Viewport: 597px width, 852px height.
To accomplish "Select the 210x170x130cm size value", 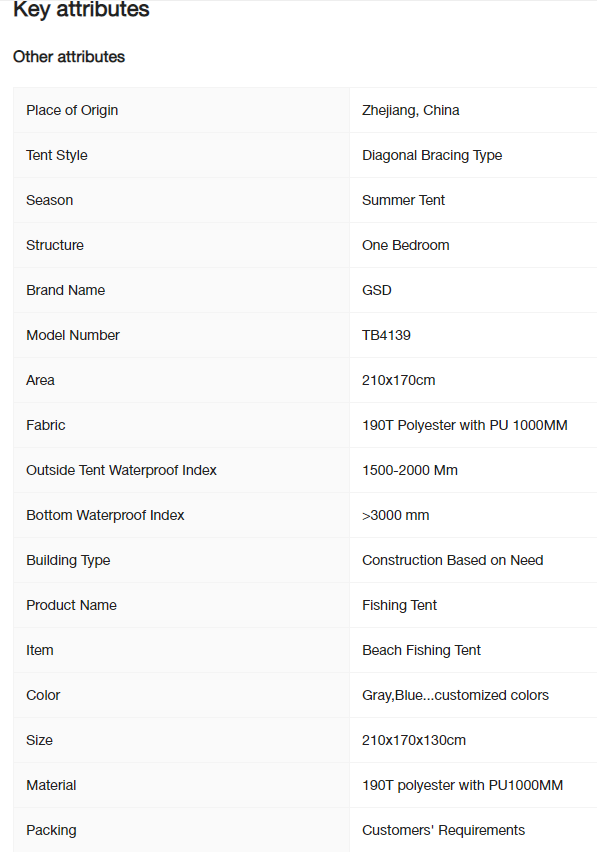I will [413, 740].
